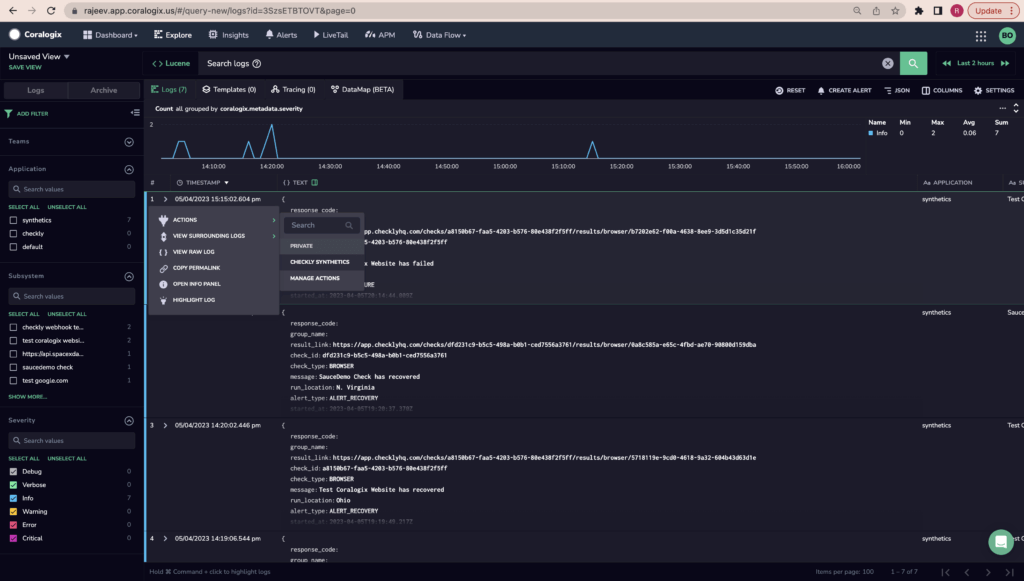
Task: Check the checkly application checkbox
Action: 13,233
